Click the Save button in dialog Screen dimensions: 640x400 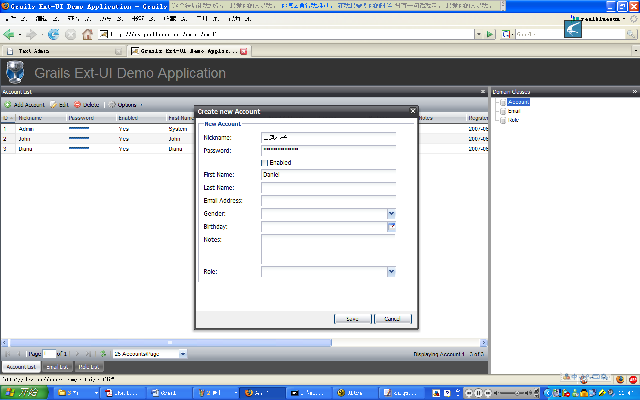352,319
